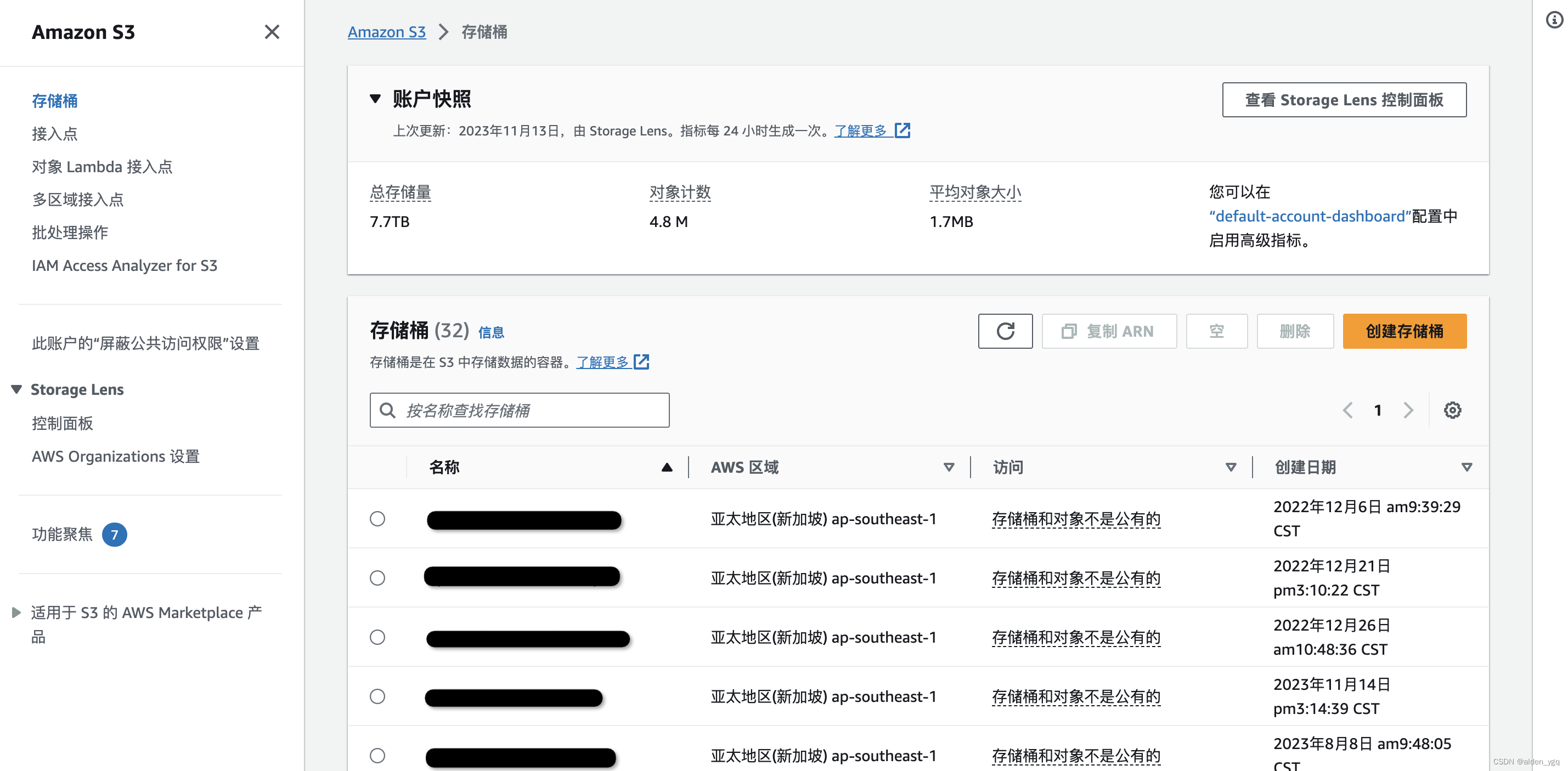The image size is (1568, 771).
Task: Click the refresh buckets icon button
Action: coord(1005,331)
